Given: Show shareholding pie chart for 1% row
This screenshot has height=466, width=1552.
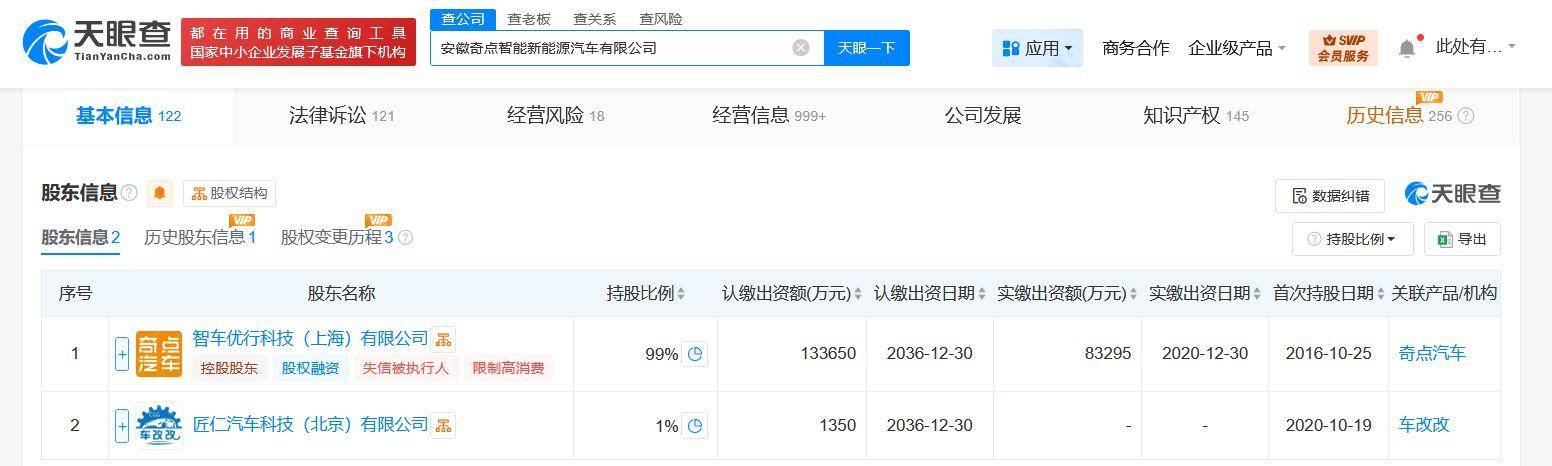Looking at the screenshot, I should click(696, 426).
